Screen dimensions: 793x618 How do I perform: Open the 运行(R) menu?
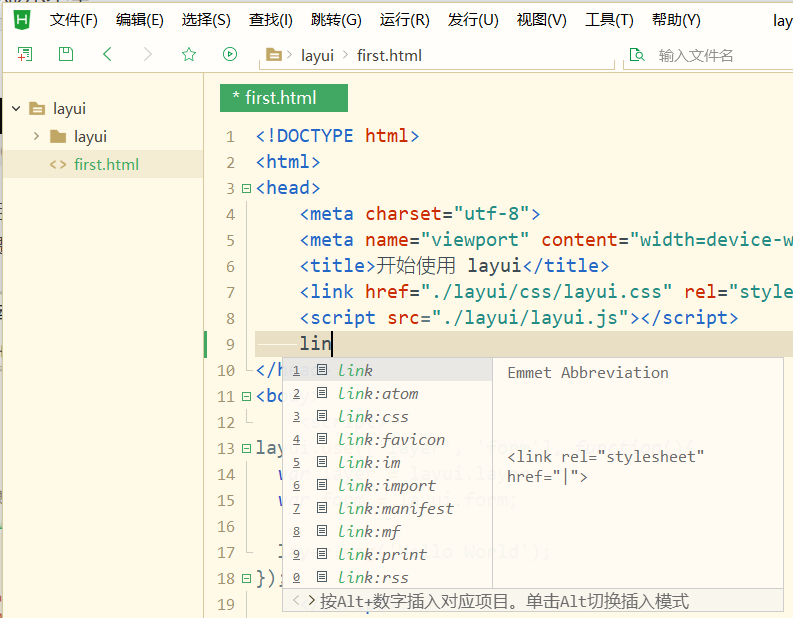405,20
